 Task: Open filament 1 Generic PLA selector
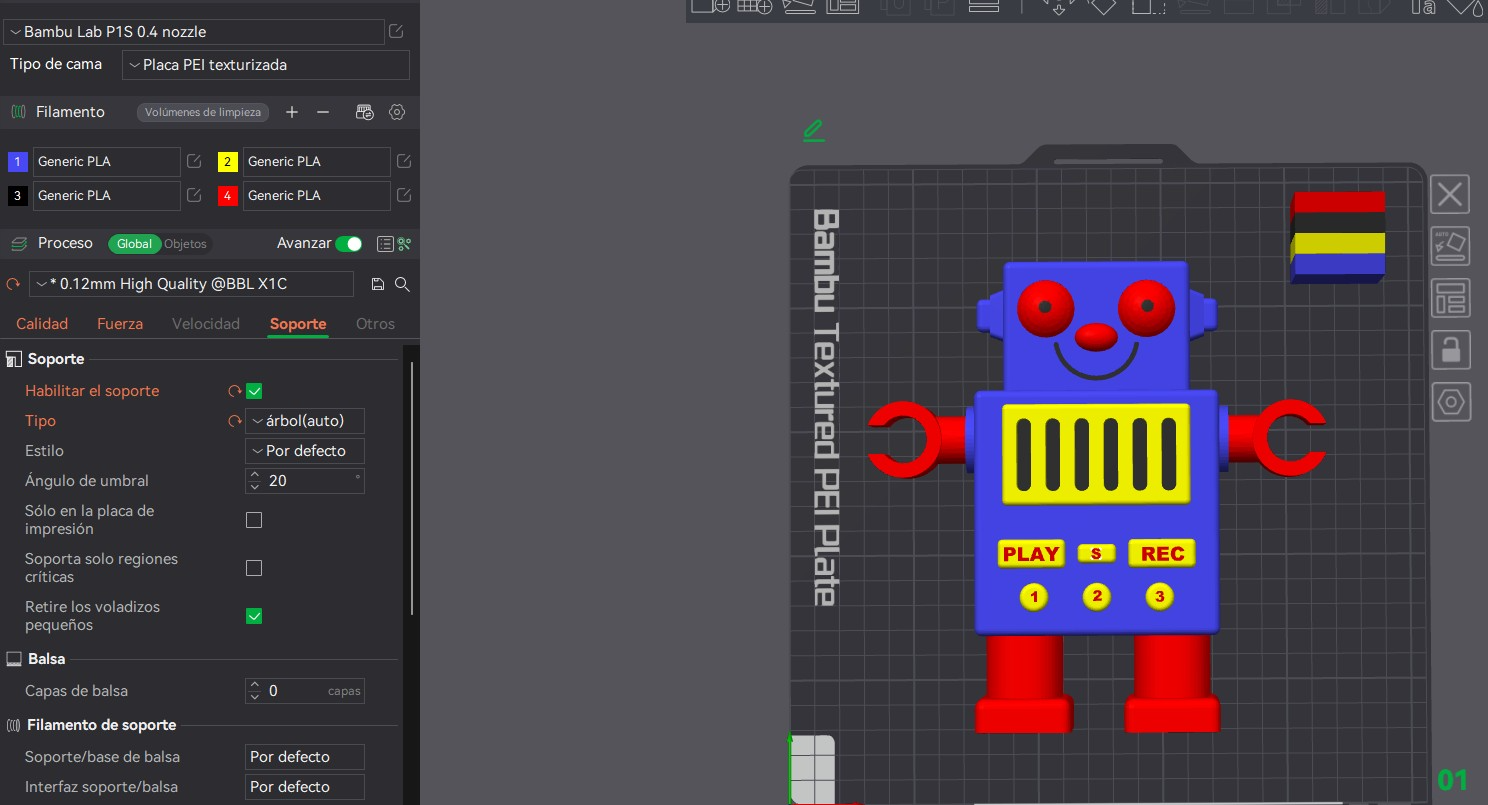(x=106, y=161)
